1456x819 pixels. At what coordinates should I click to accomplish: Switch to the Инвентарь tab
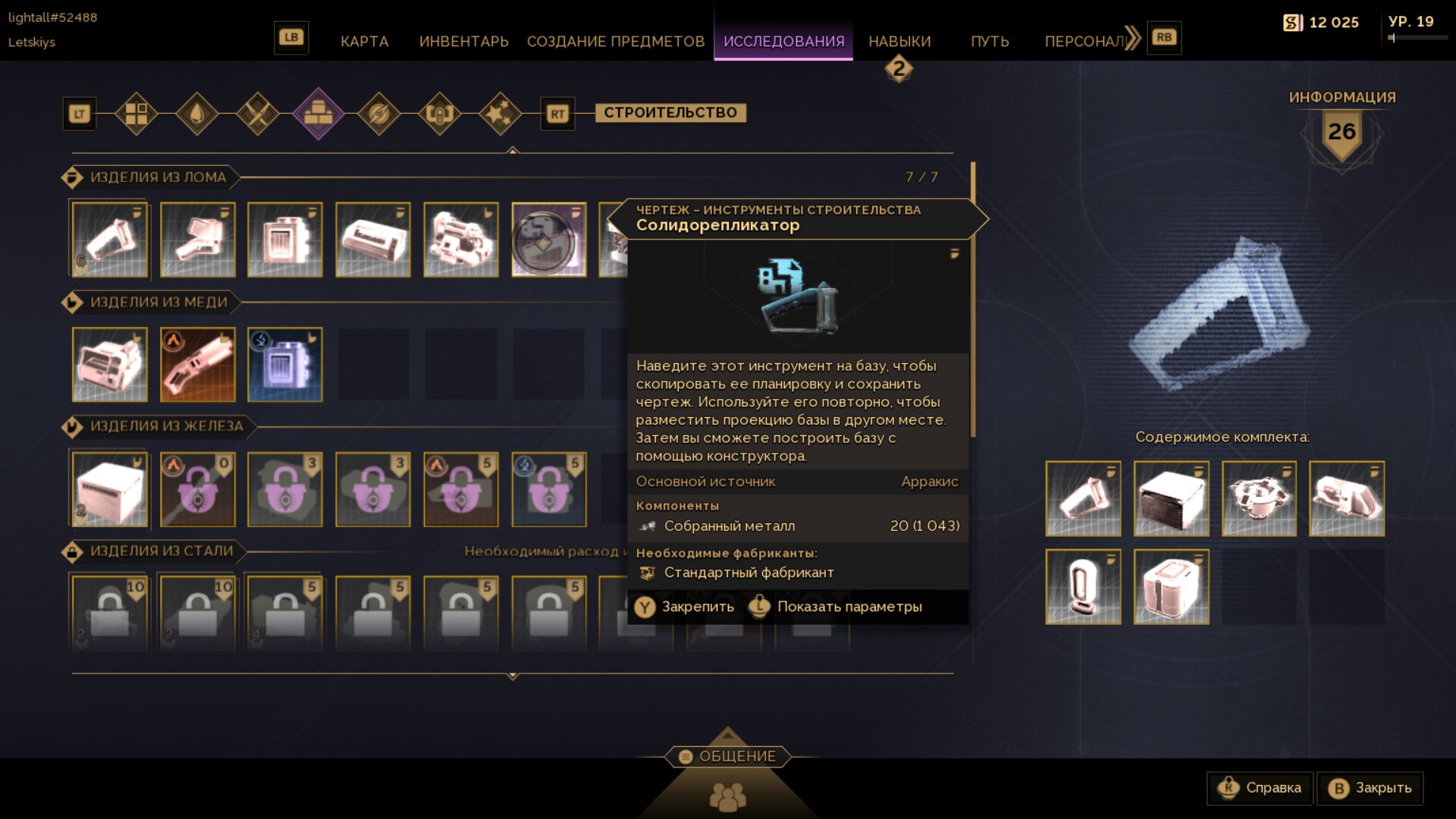pos(464,41)
